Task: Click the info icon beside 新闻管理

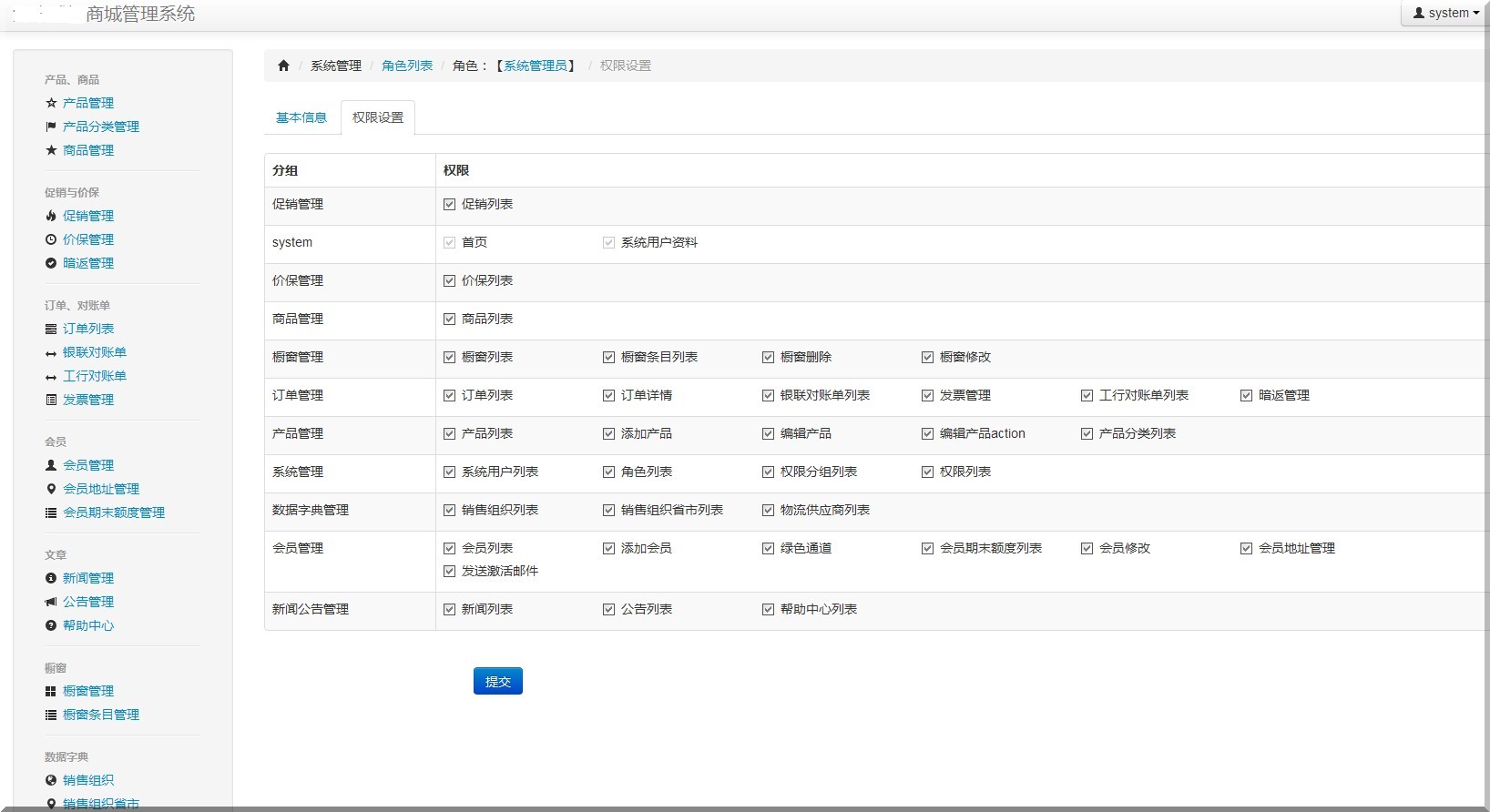Action: point(51,578)
